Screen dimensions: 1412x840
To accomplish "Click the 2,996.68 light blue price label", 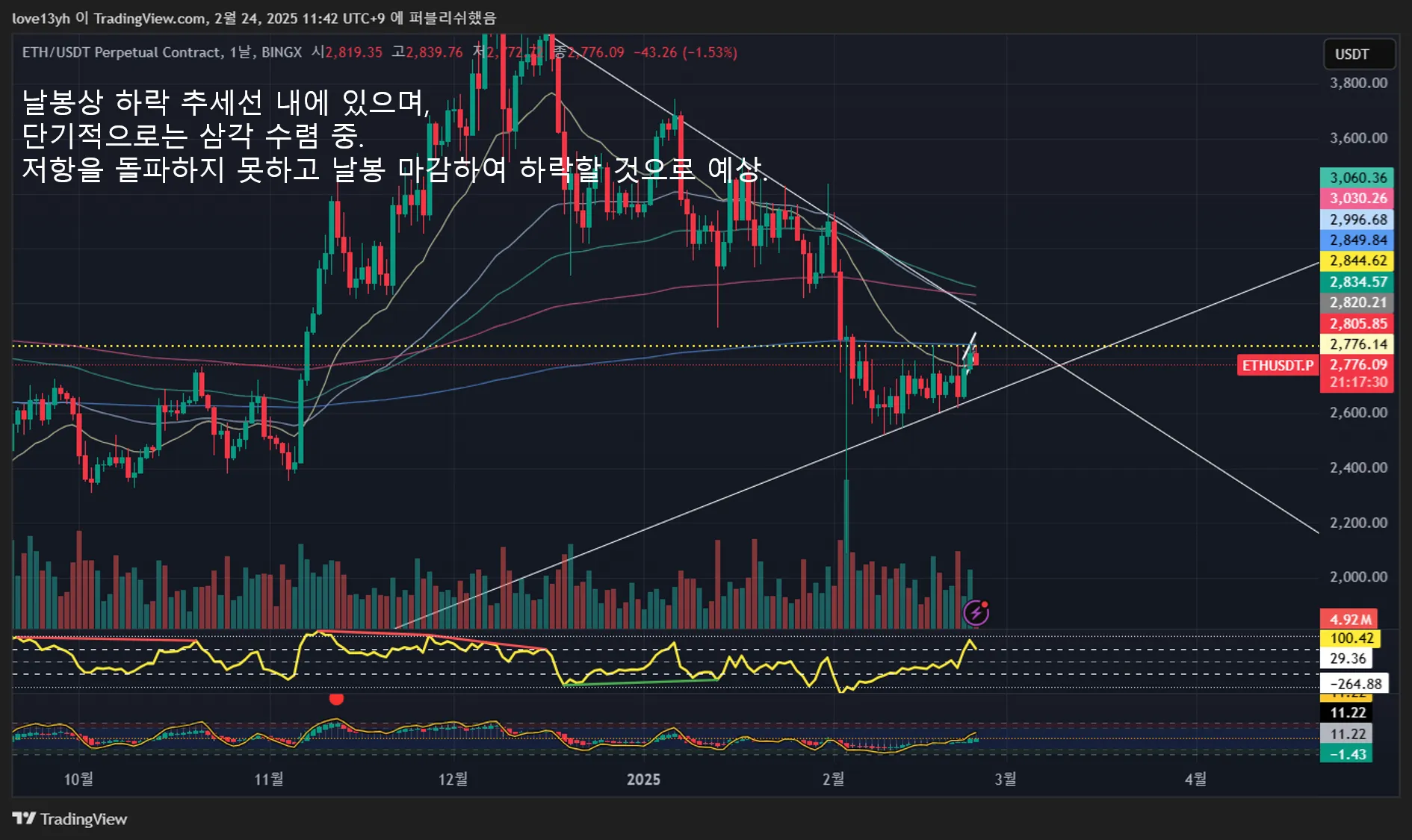I will pyautogui.click(x=1357, y=220).
